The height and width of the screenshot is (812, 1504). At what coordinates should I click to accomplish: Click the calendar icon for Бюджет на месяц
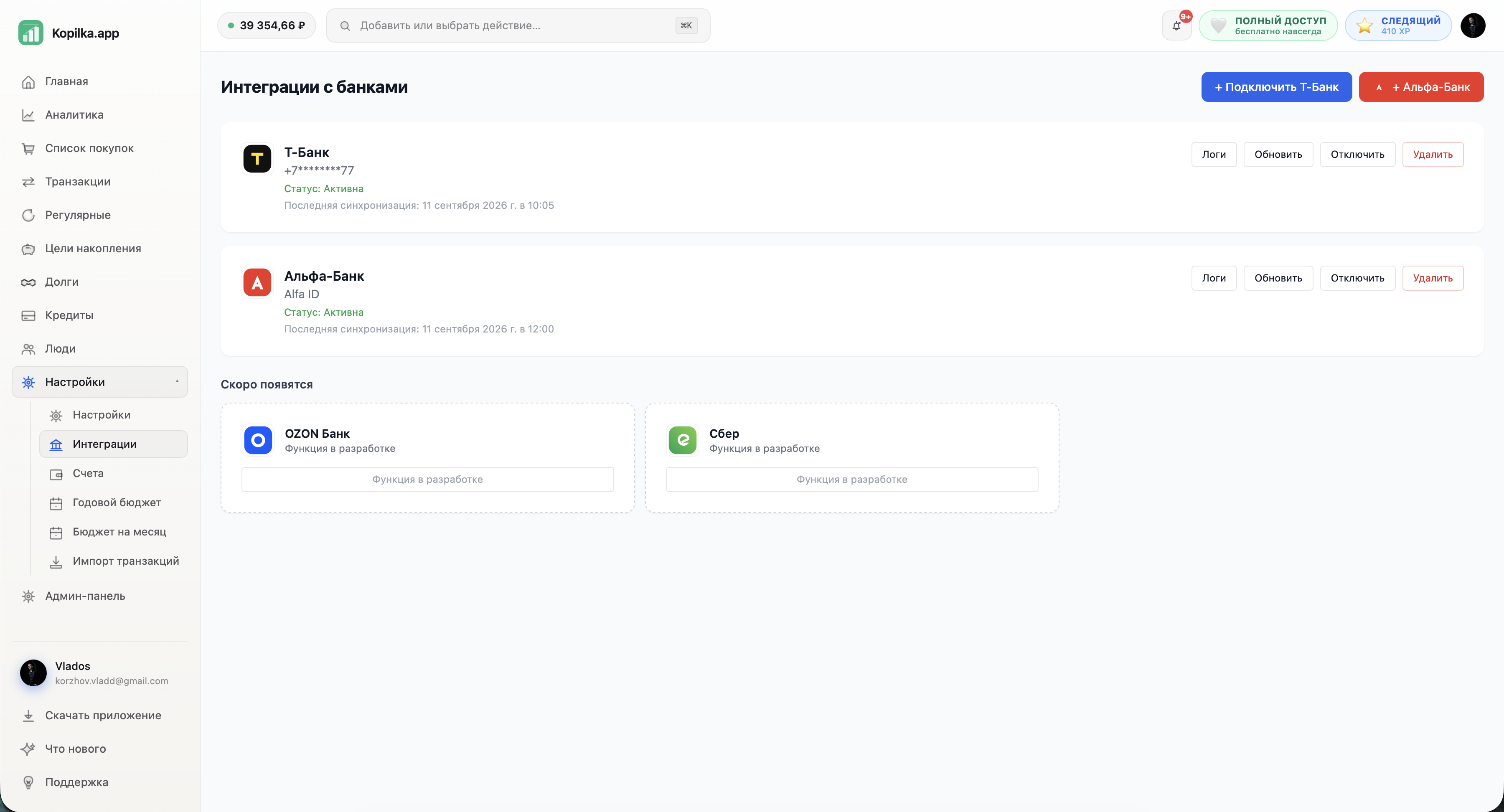[x=56, y=533]
